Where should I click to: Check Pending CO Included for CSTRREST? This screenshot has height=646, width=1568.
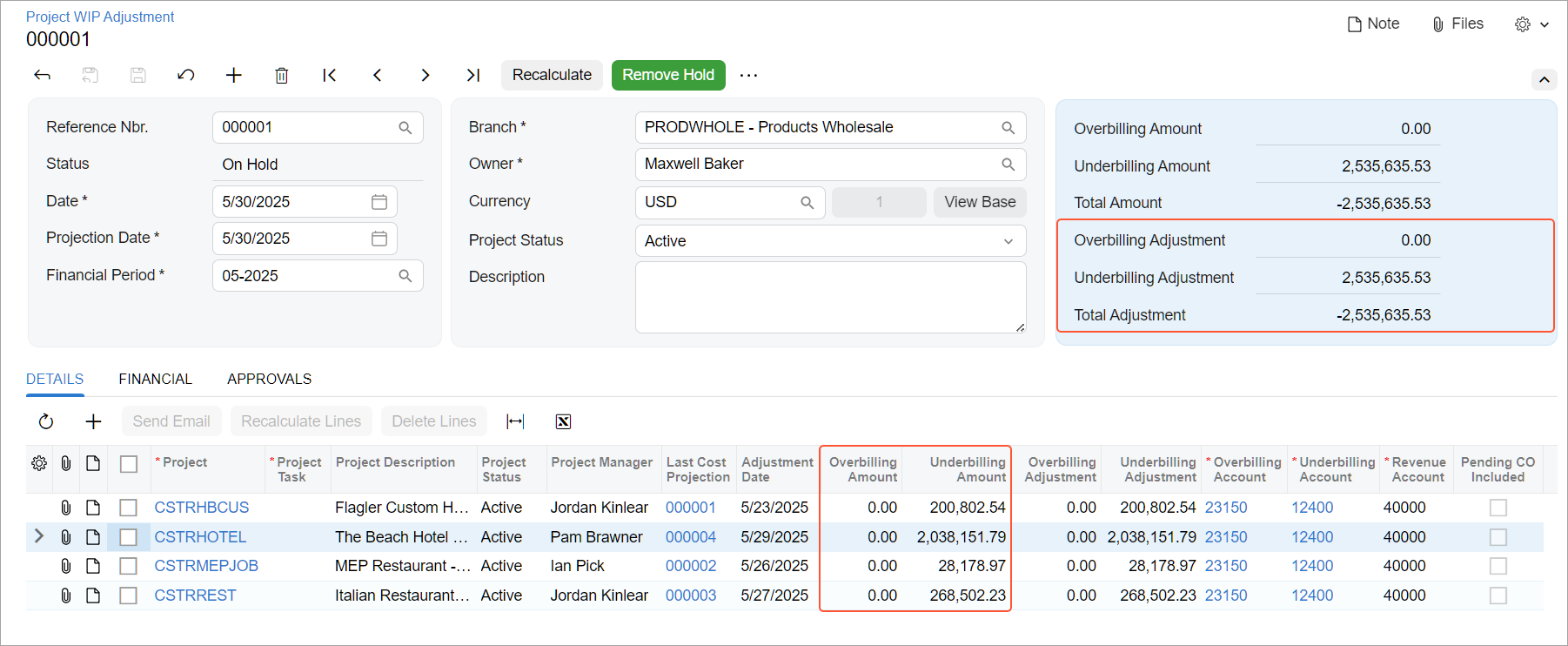click(x=1498, y=596)
